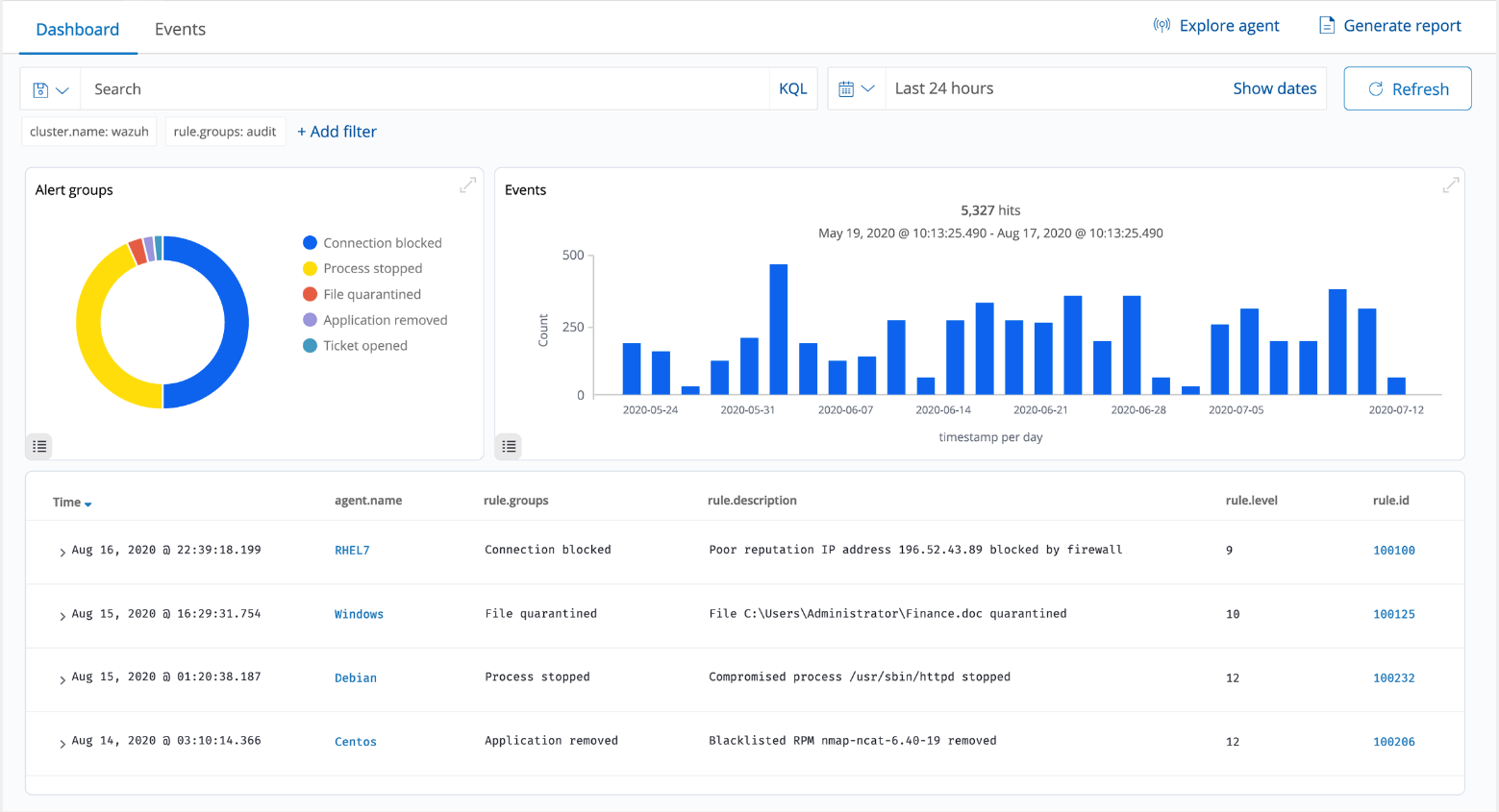1499x812 pixels.
Task: Click the Compromised process httpd stopped description
Action: pos(860,677)
